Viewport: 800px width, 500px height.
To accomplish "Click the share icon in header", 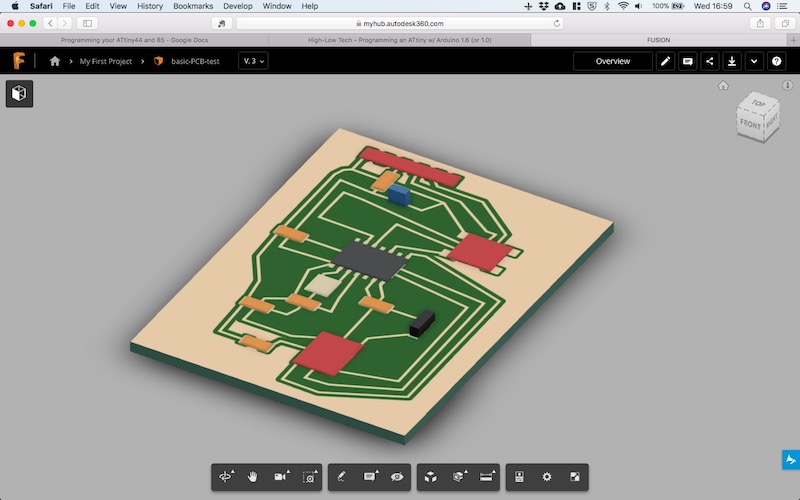I will click(710, 61).
